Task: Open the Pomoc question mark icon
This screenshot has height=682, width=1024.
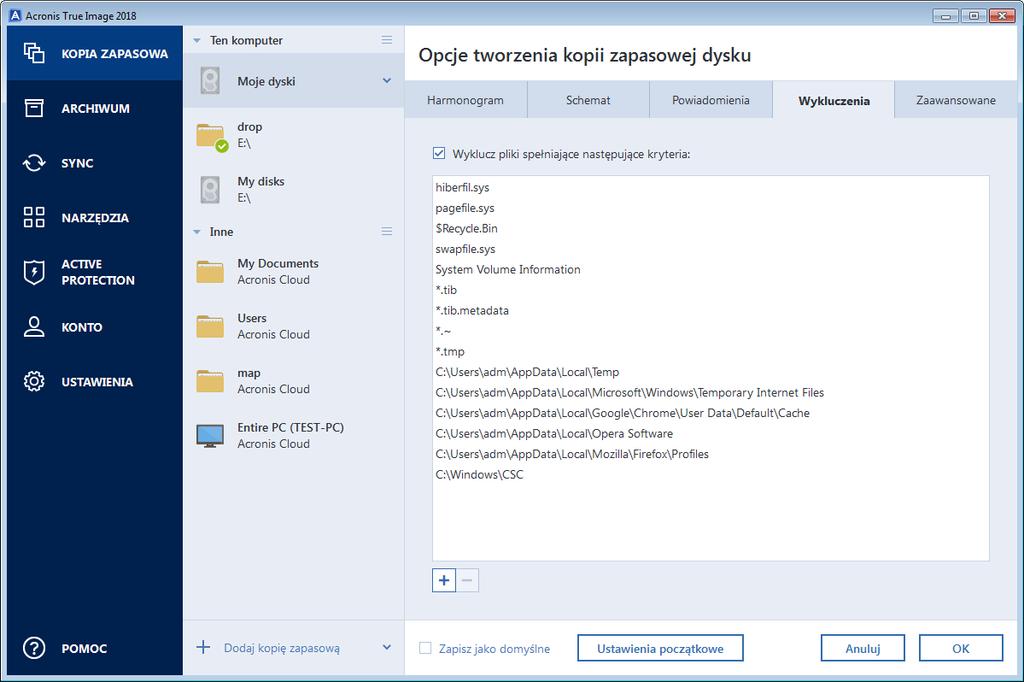Action: [34, 648]
